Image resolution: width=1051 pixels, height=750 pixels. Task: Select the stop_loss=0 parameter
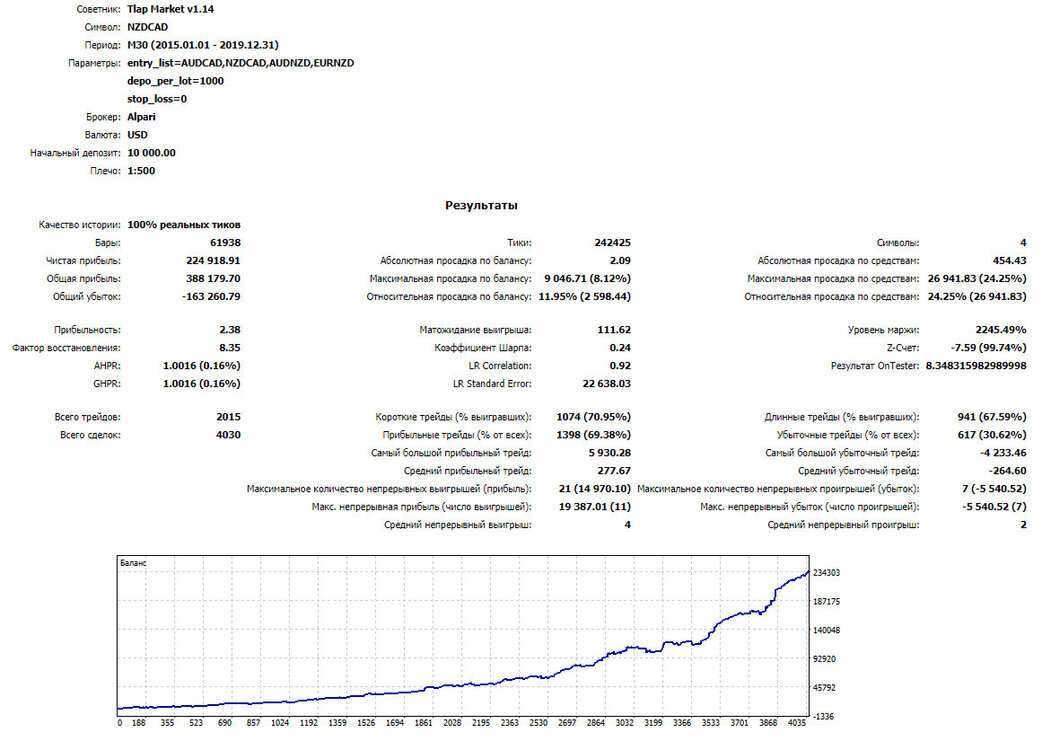(x=157, y=99)
